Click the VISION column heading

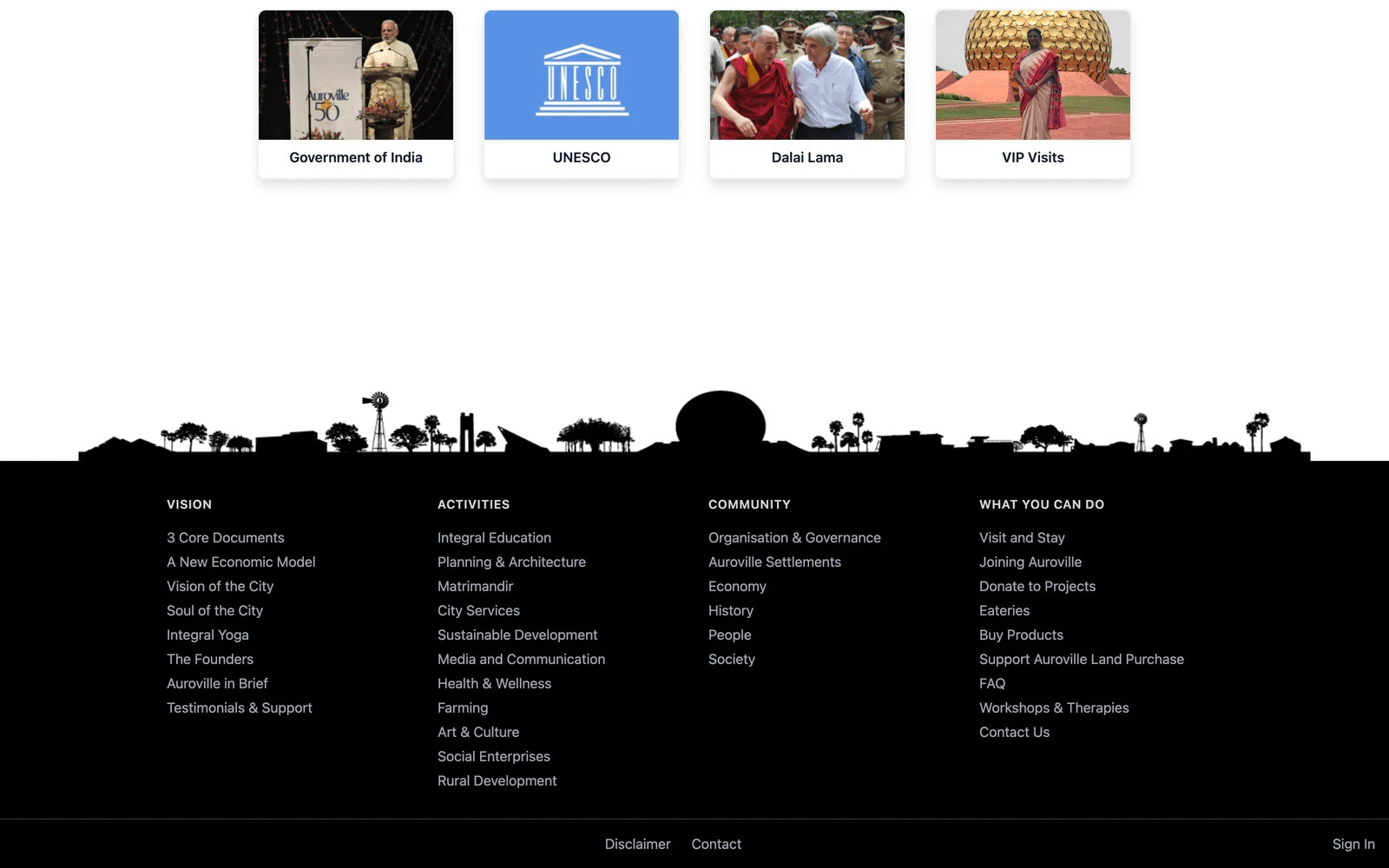pyautogui.click(x=189, y=504)
